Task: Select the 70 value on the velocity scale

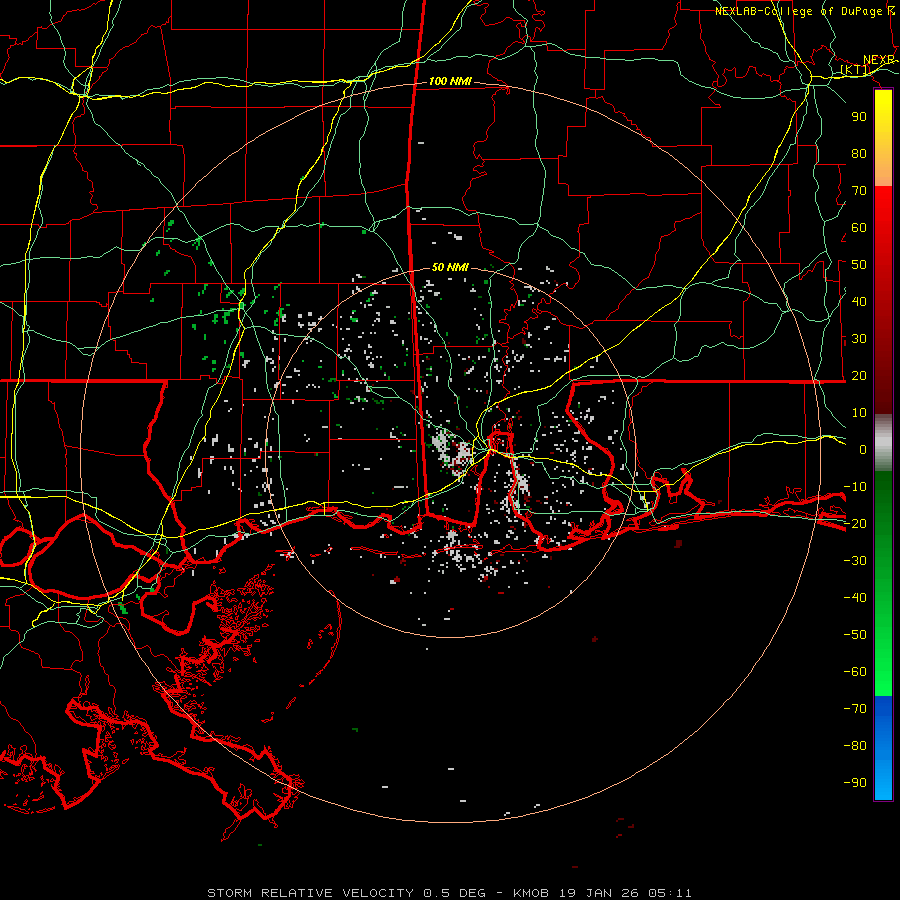Action: point(859,191)
